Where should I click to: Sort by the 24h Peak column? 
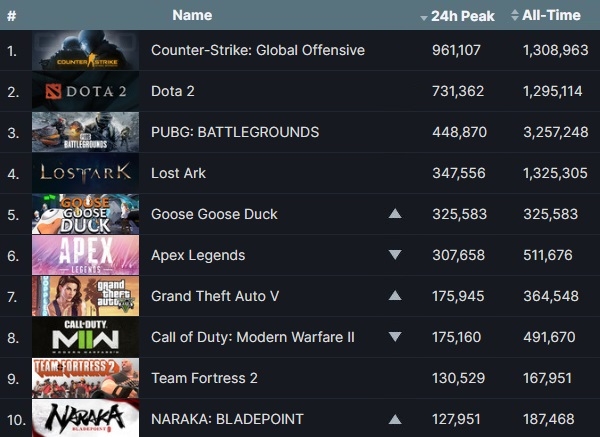point(458,16)
